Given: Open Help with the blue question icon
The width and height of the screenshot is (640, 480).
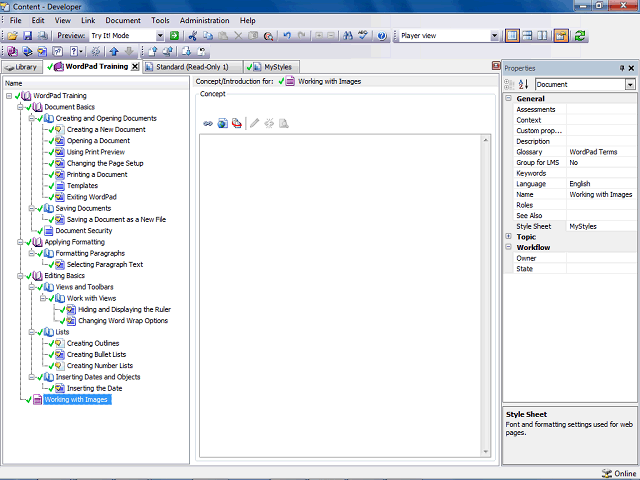Looking at the screenshot, I should pyautogui.click(x=382, y=36).
